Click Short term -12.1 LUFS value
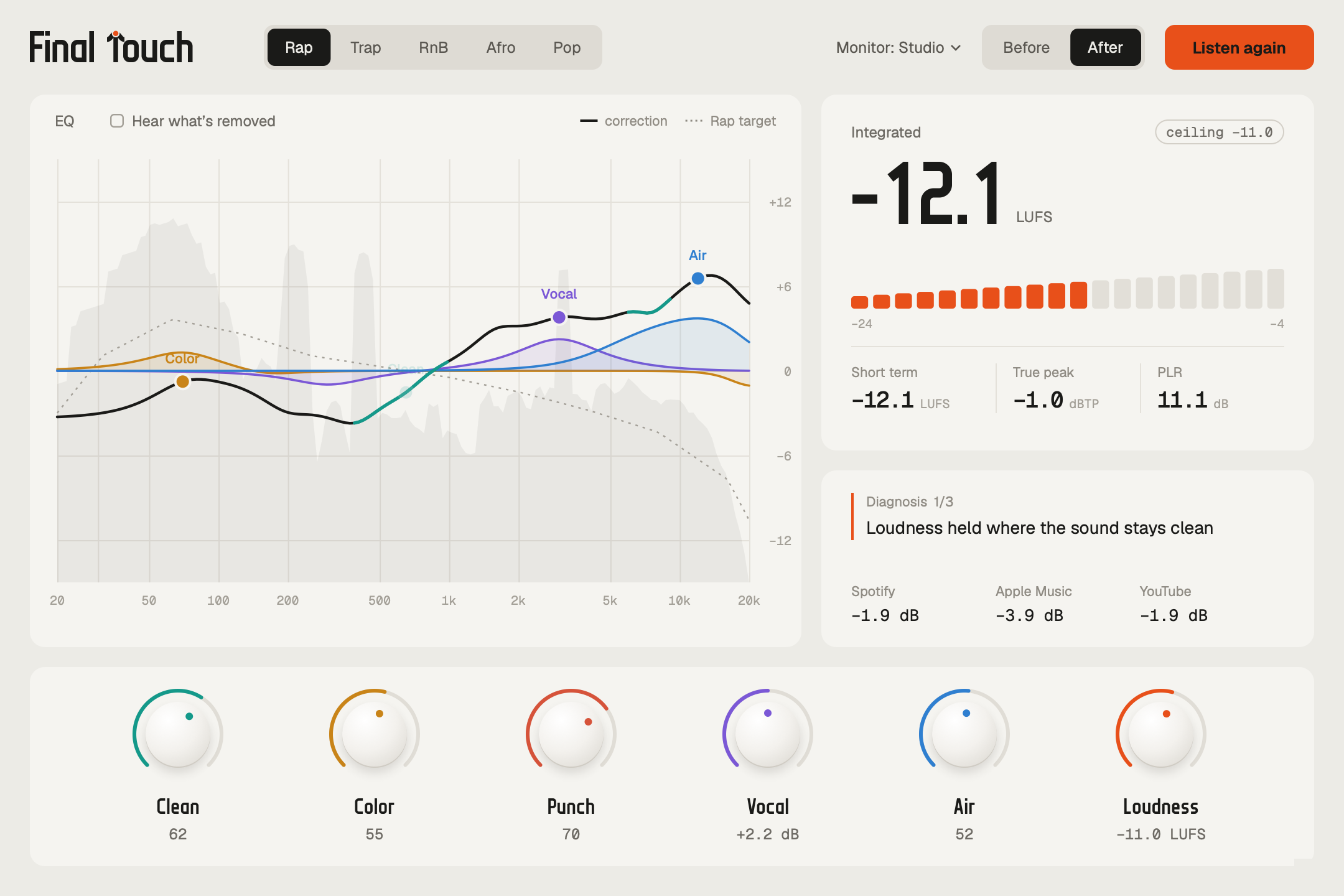The image size is (1344, 896). pyautogui.click(x=900, y=400)
